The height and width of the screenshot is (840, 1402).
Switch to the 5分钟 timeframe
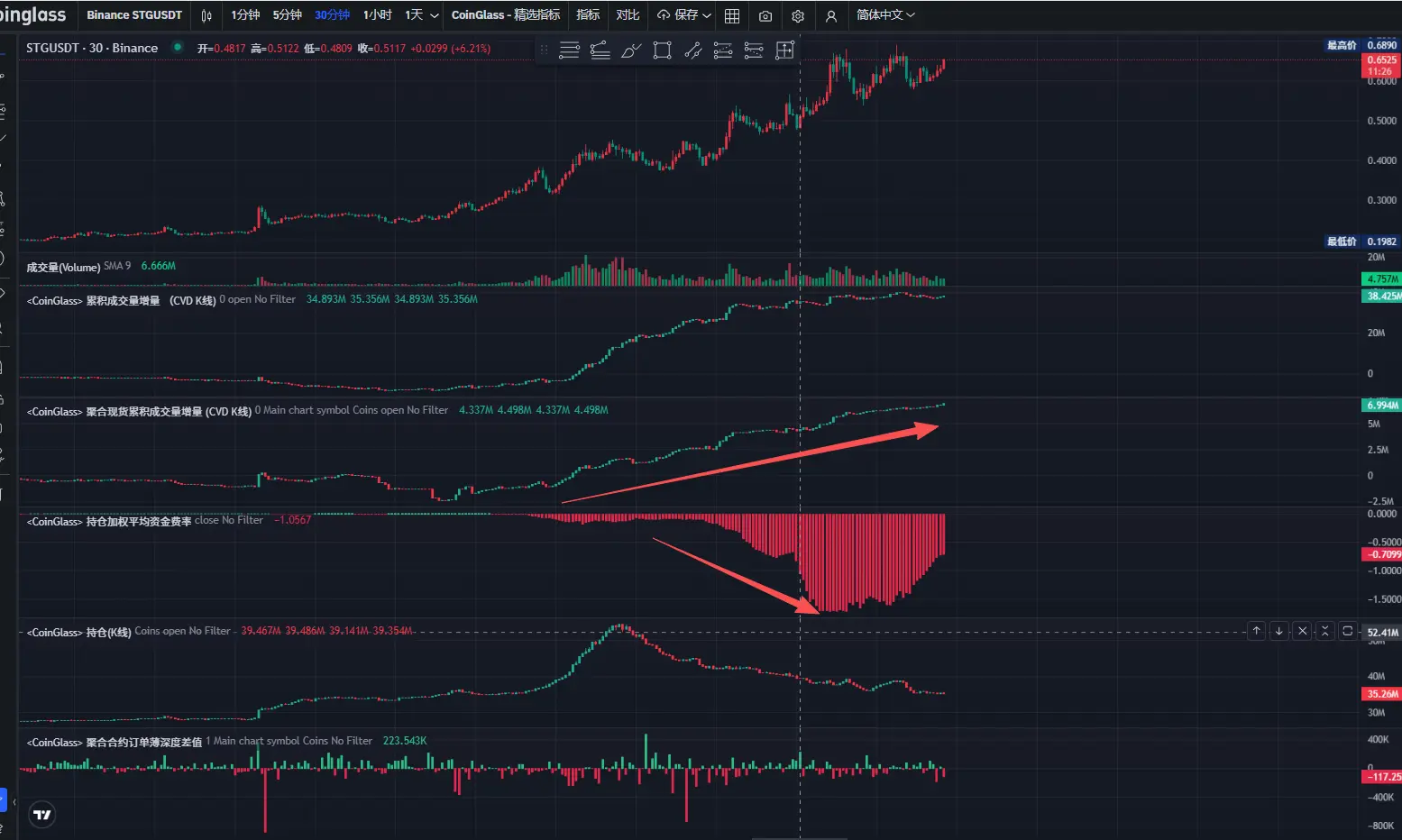click(287, 15)
